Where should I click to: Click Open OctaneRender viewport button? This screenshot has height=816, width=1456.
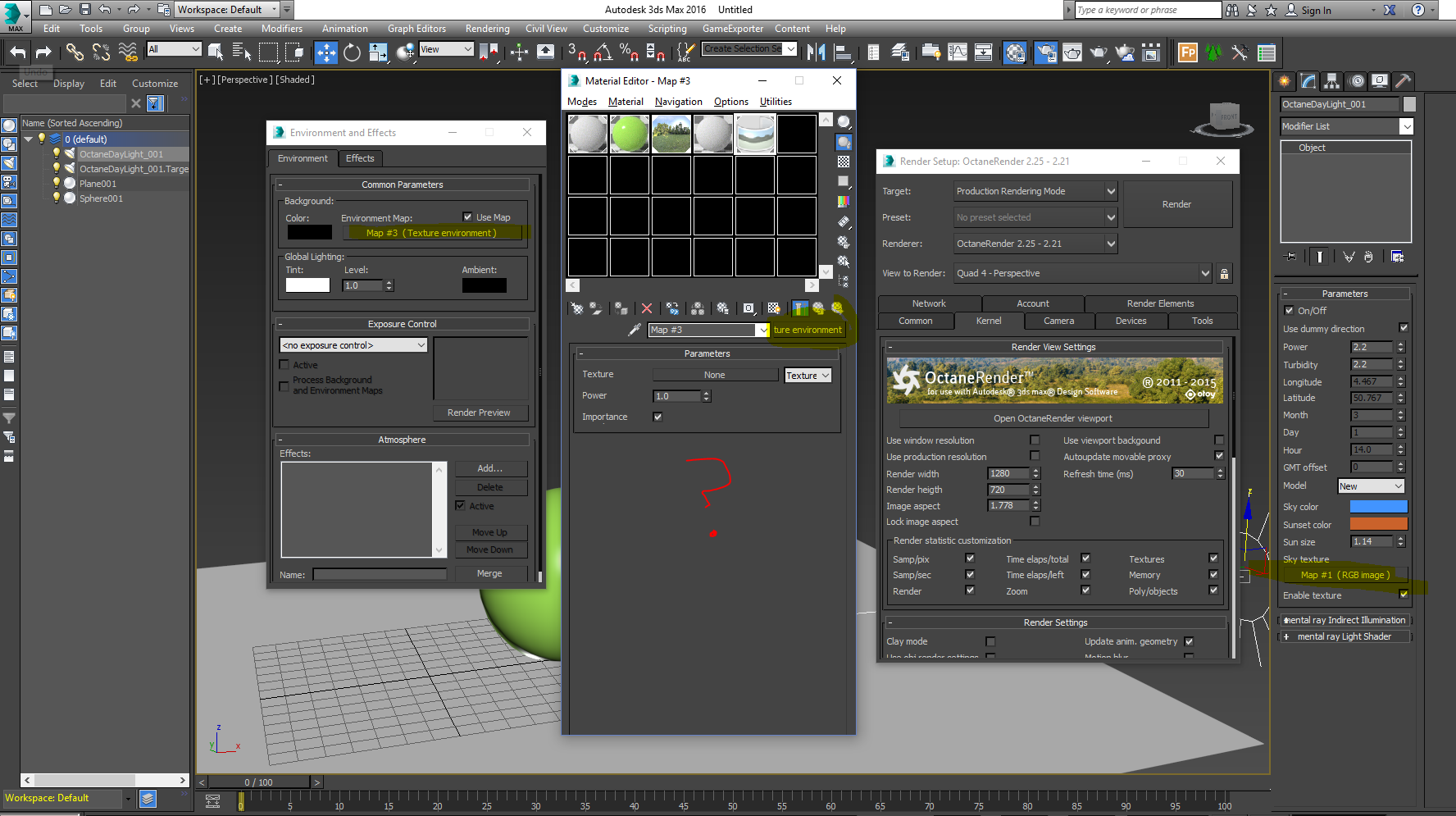tap(1053, 418)
